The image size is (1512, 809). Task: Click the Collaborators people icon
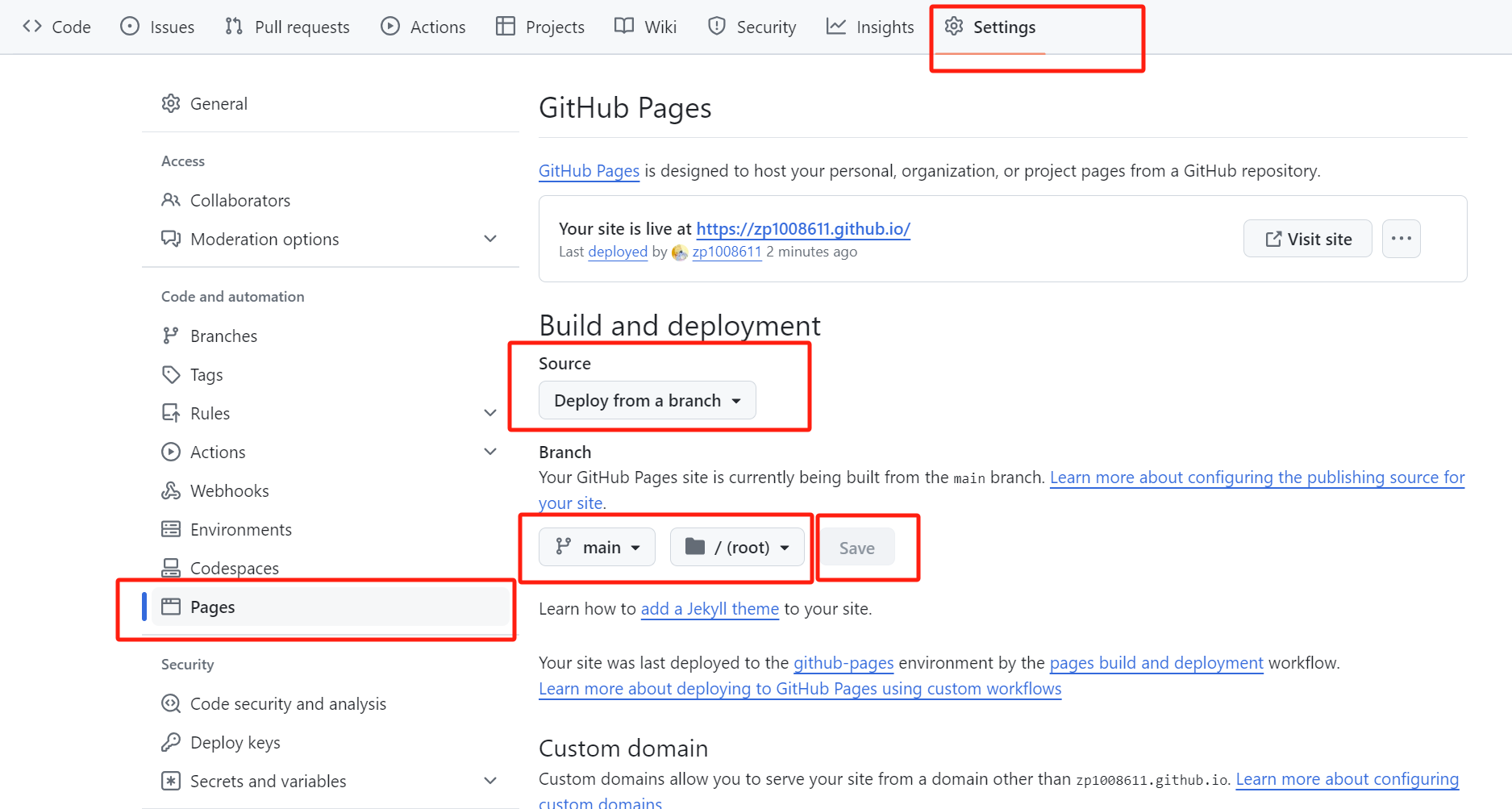coord(171,200)
